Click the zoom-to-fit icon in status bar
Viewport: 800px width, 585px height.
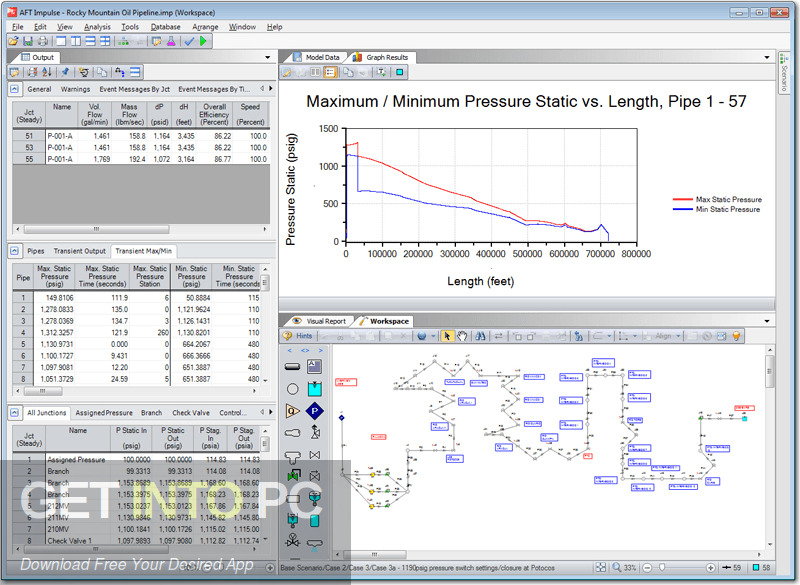click(601, 568)
